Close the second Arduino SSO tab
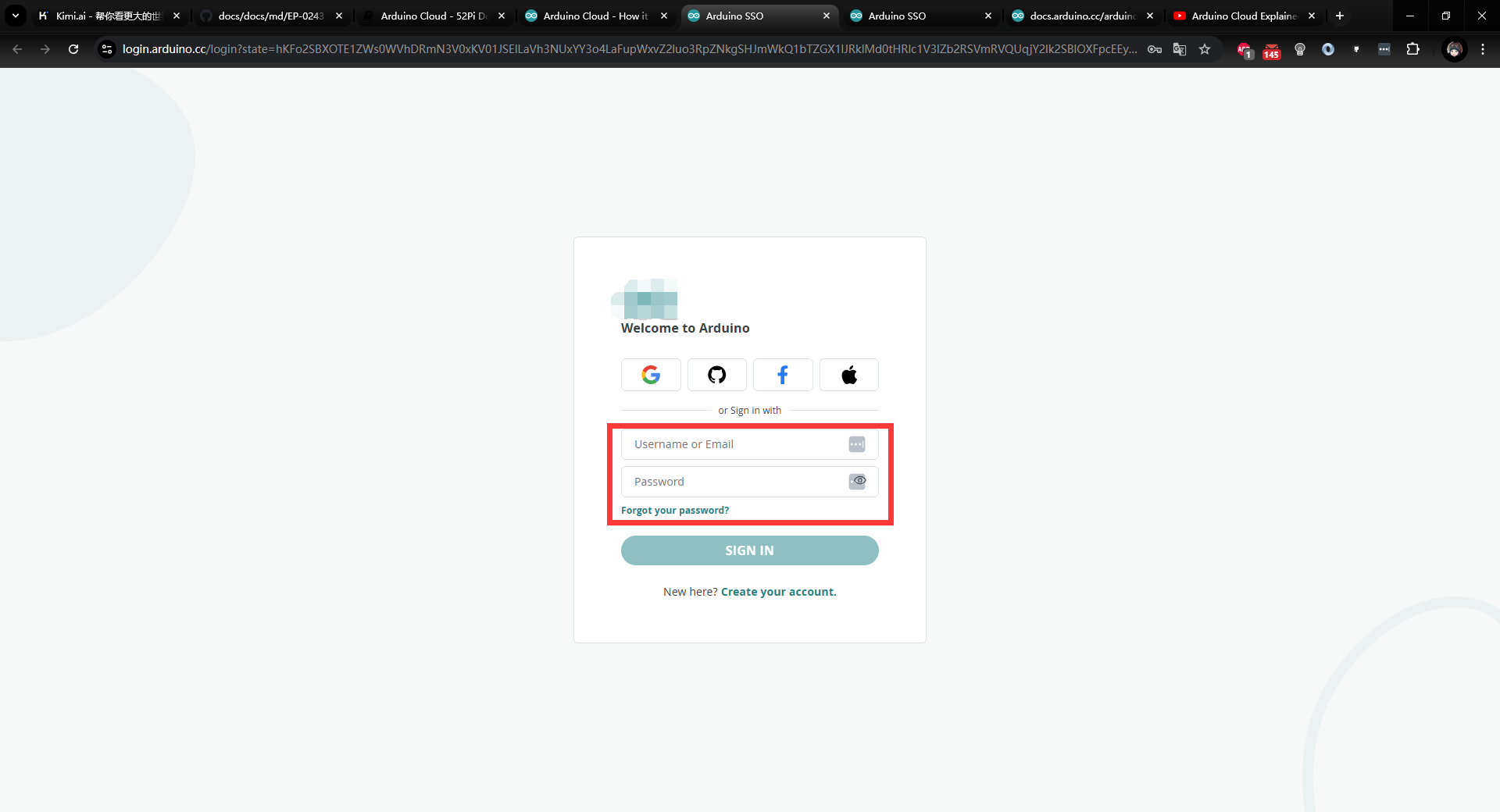1500x812 pixels. (x=988, y=16)
